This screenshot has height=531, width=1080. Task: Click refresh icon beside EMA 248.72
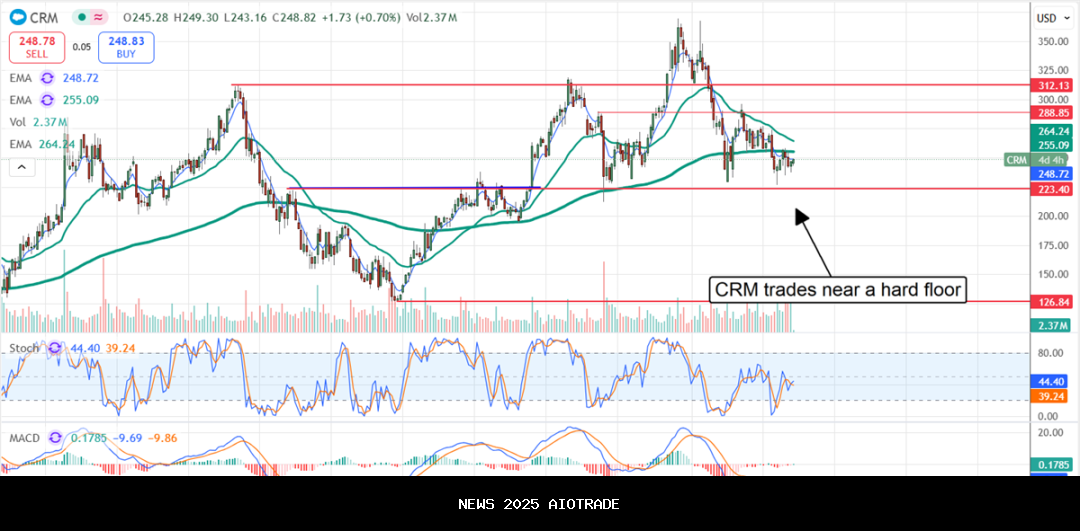coord(47,78)
